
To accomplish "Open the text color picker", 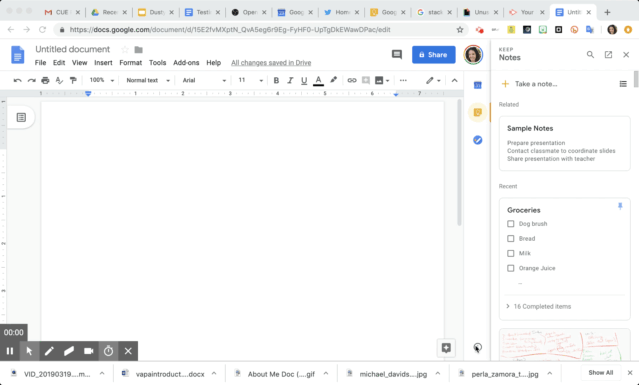I will 318,81.
